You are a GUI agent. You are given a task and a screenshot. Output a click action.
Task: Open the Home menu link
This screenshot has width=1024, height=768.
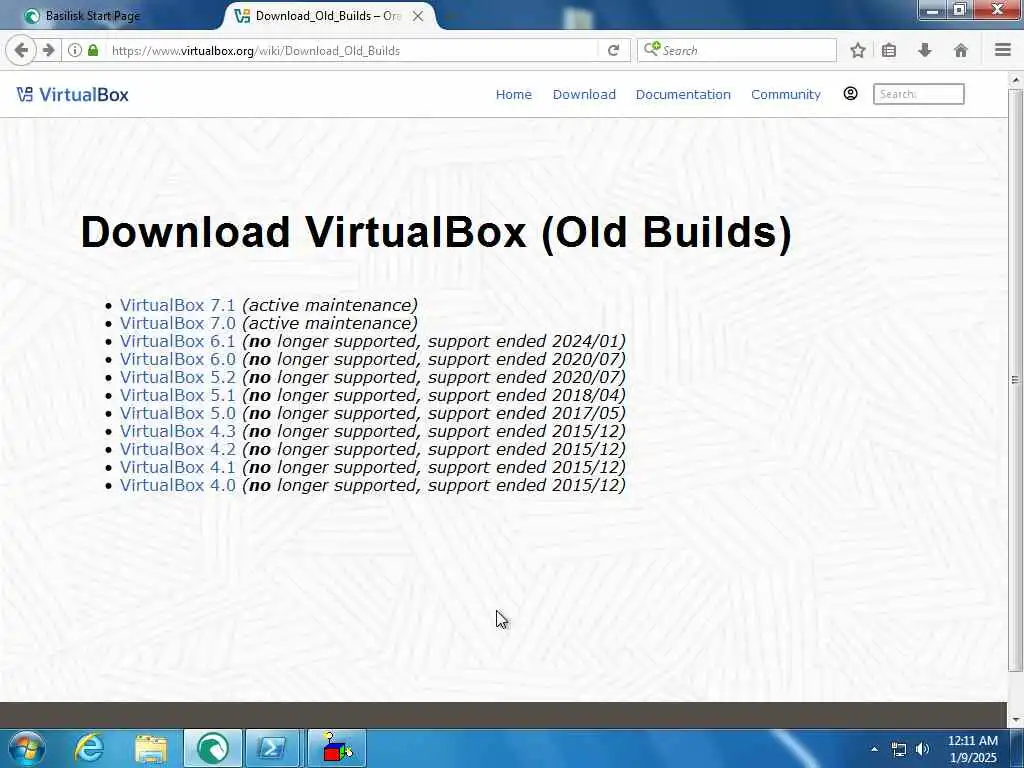513,95
